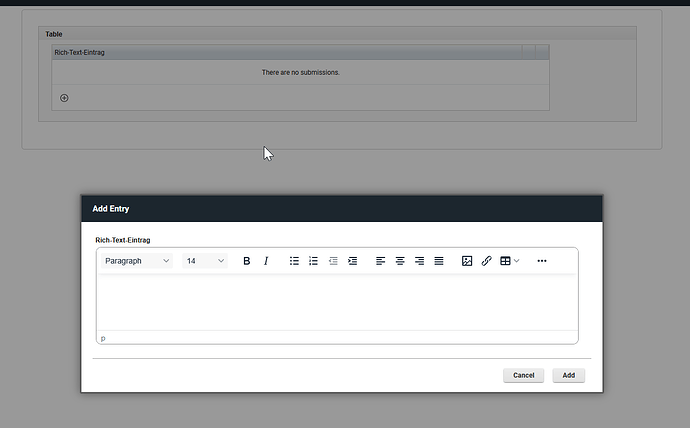Insert a bulleted list
690x428 pixels.
coord(294,261)
